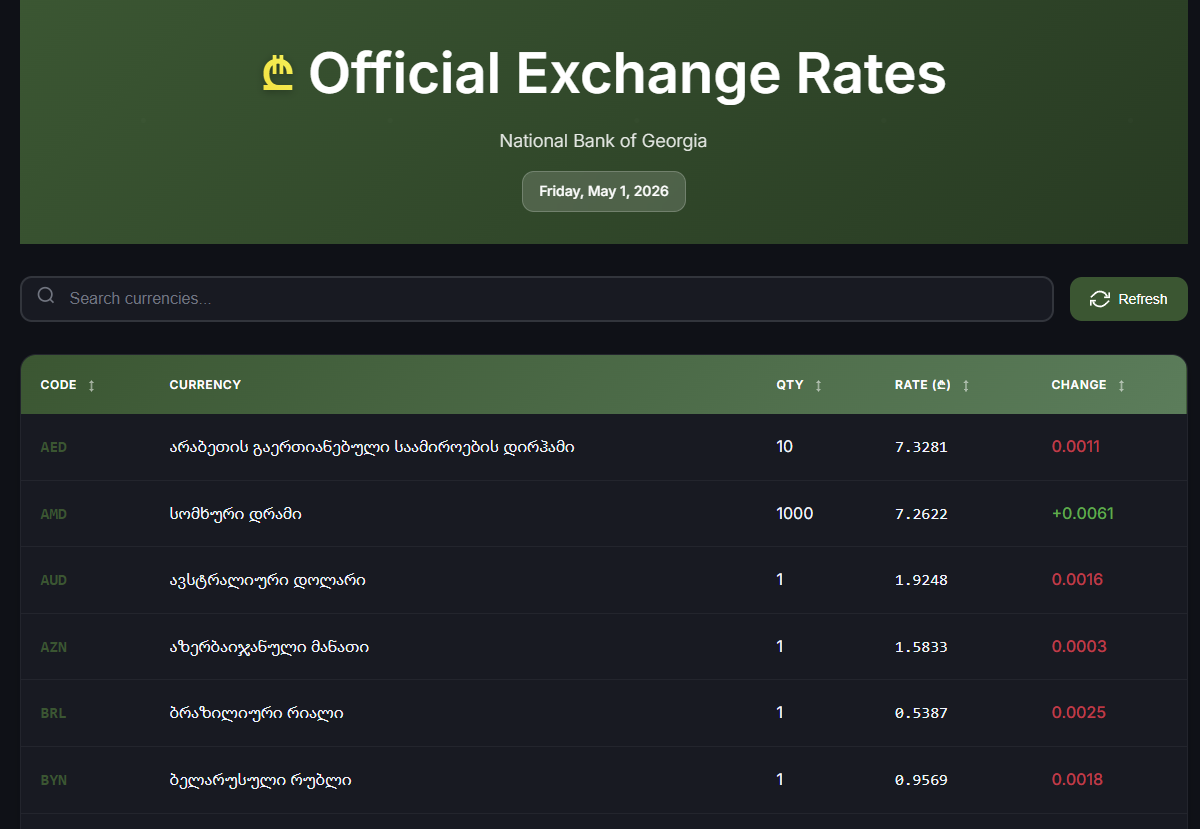Image resolution: width=1200 pixels, height=829 pixels.
Task: Click the currency name in the AED row
Action: coord(372,447)
